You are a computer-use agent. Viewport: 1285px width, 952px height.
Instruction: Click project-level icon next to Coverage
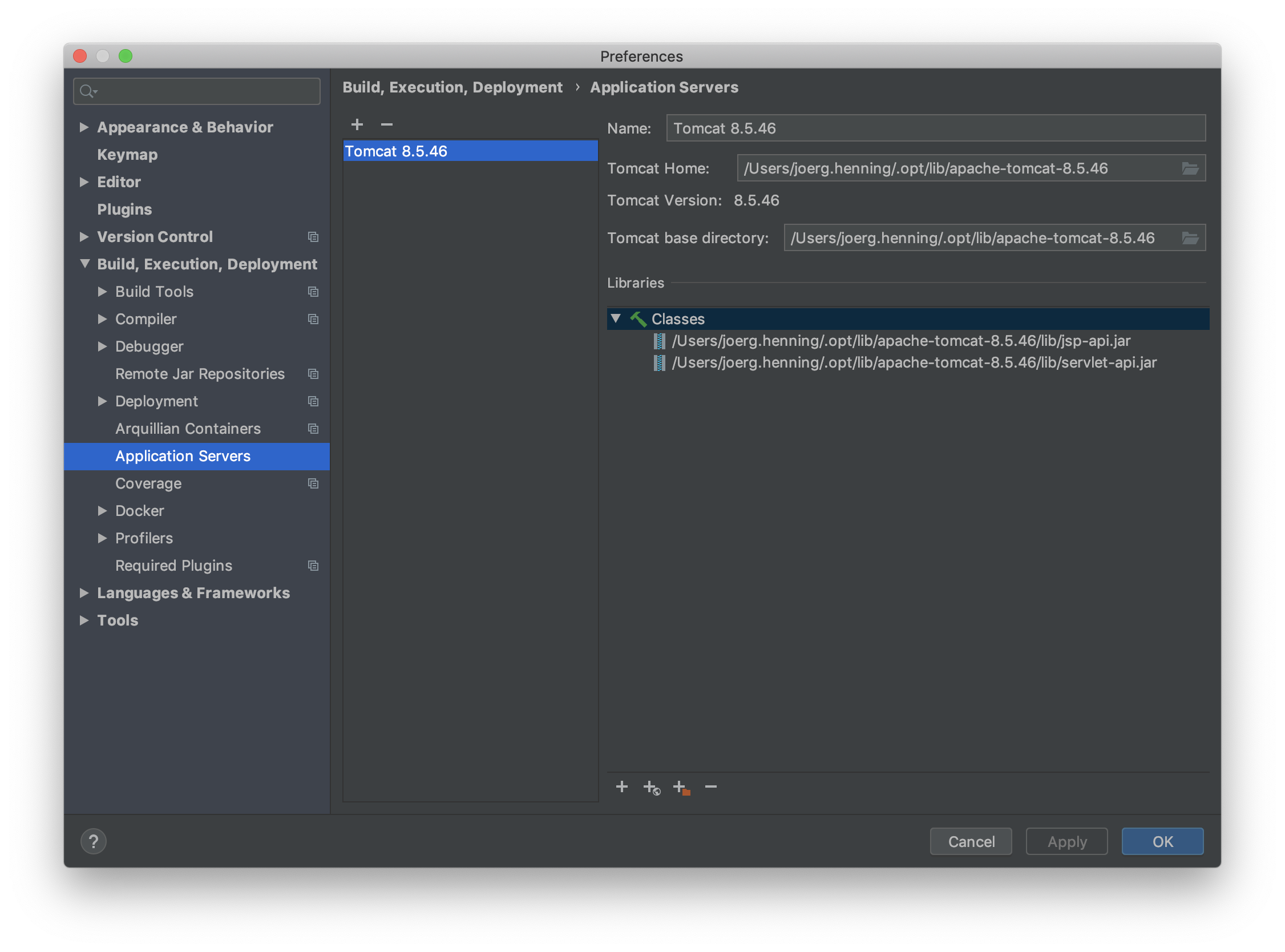click(313, 483)
